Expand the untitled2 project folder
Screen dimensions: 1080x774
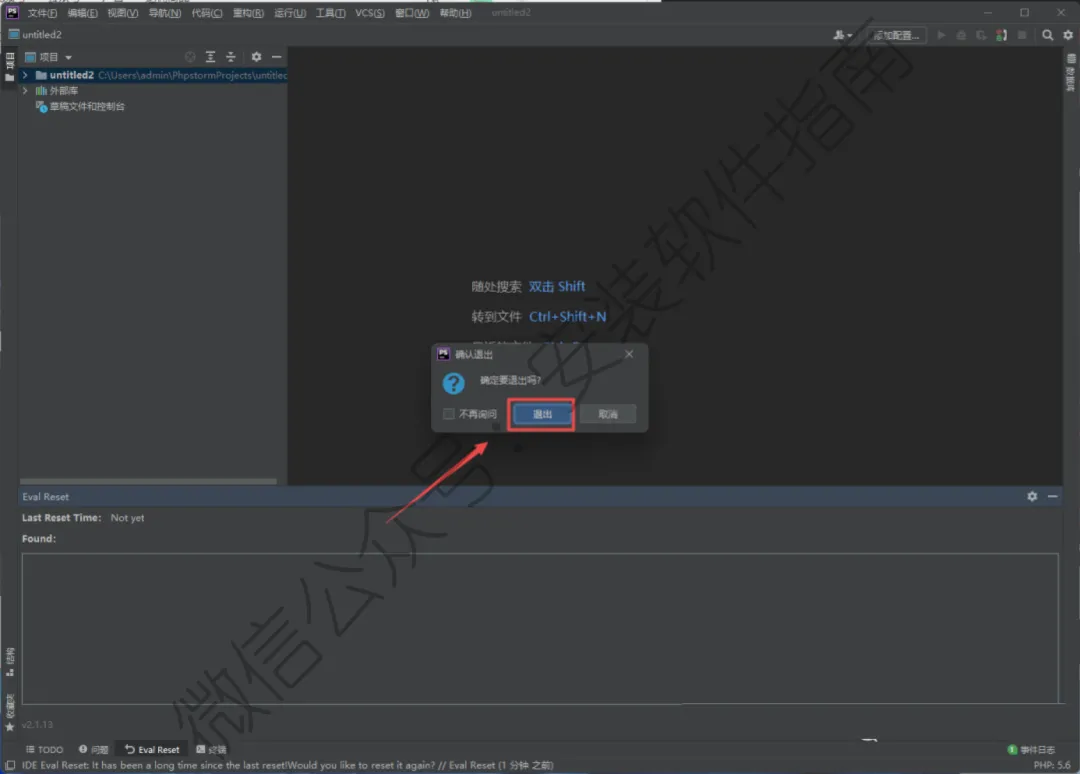[25, 75]
